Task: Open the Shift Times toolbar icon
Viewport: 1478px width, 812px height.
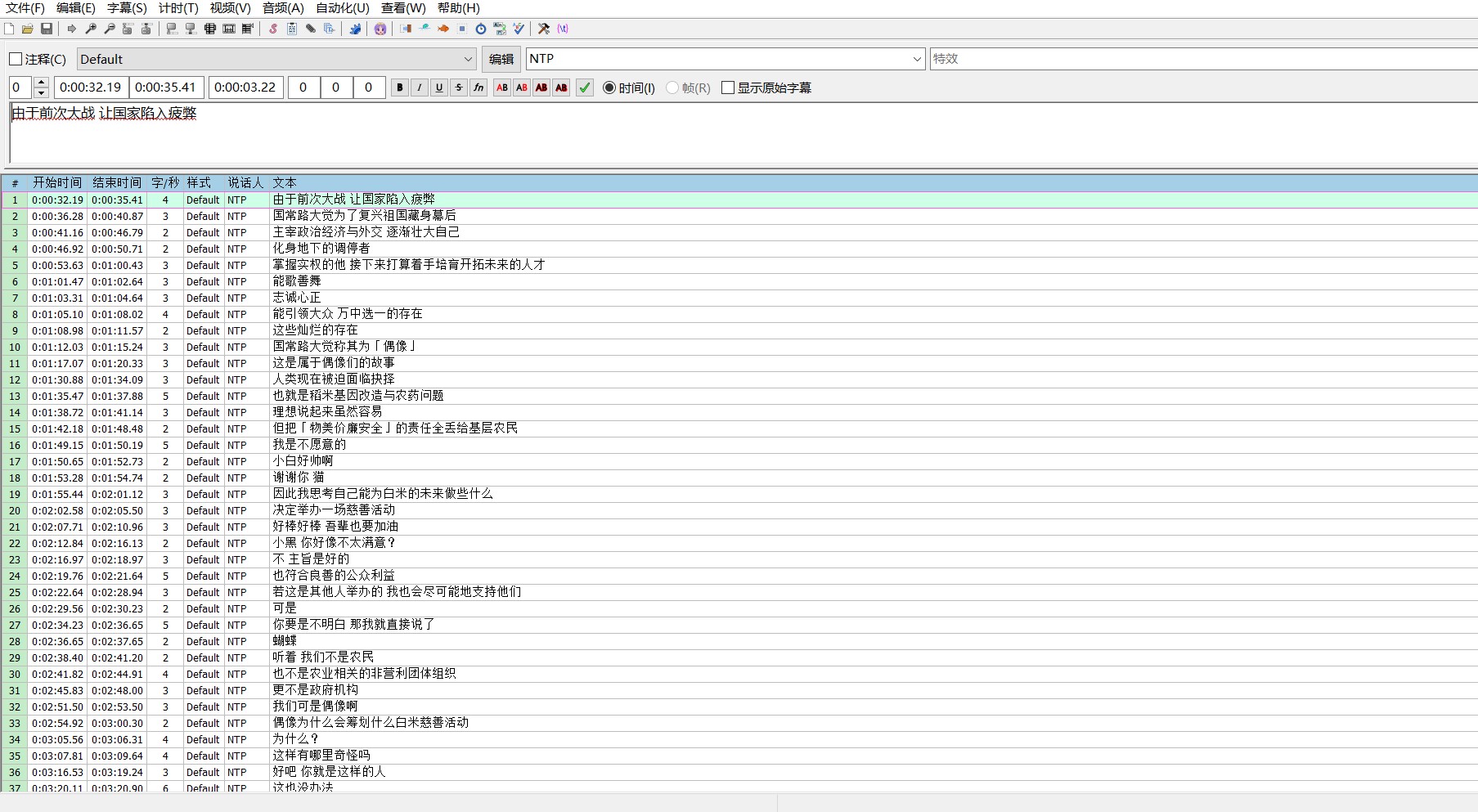Action: (406, 29)
